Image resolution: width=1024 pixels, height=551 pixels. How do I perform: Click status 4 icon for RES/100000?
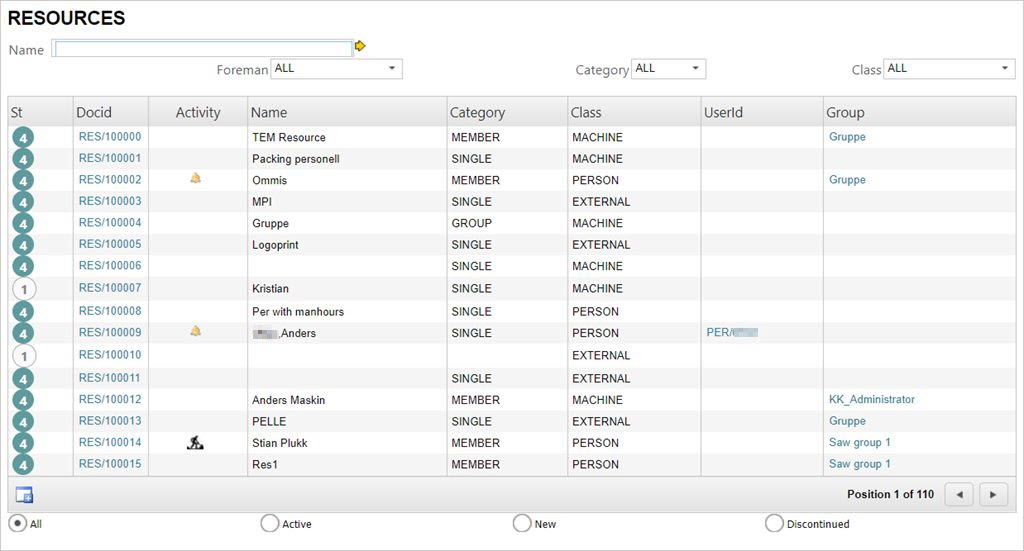[24, 138]
